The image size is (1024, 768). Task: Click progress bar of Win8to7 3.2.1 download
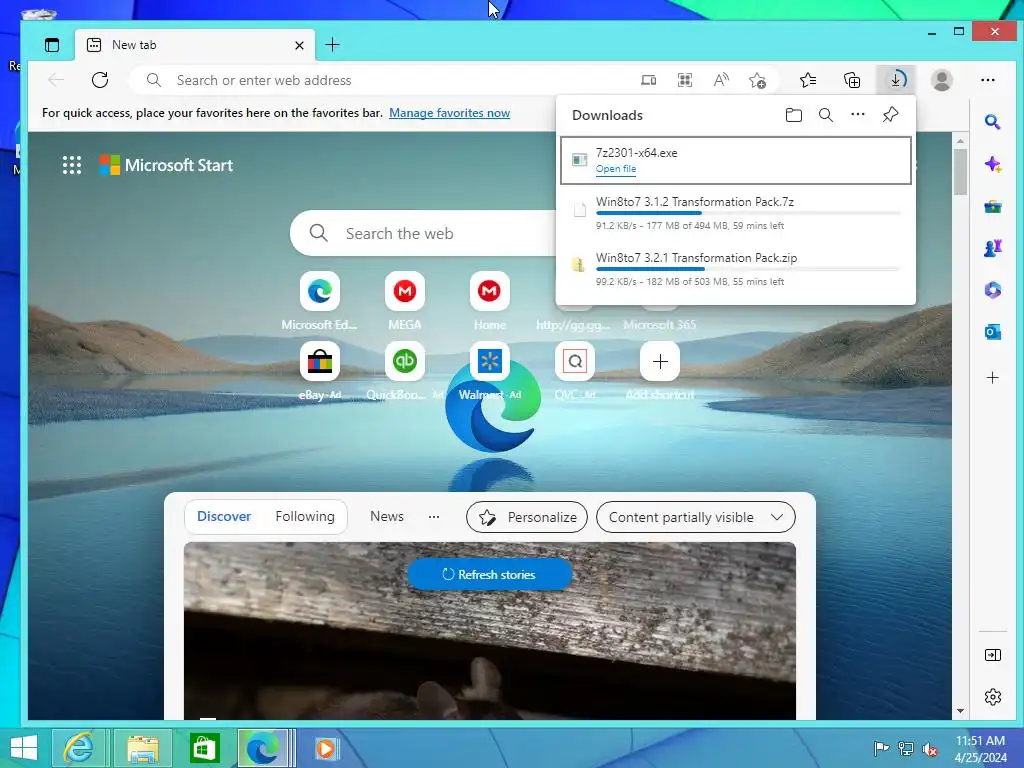(x=748, y=269)
